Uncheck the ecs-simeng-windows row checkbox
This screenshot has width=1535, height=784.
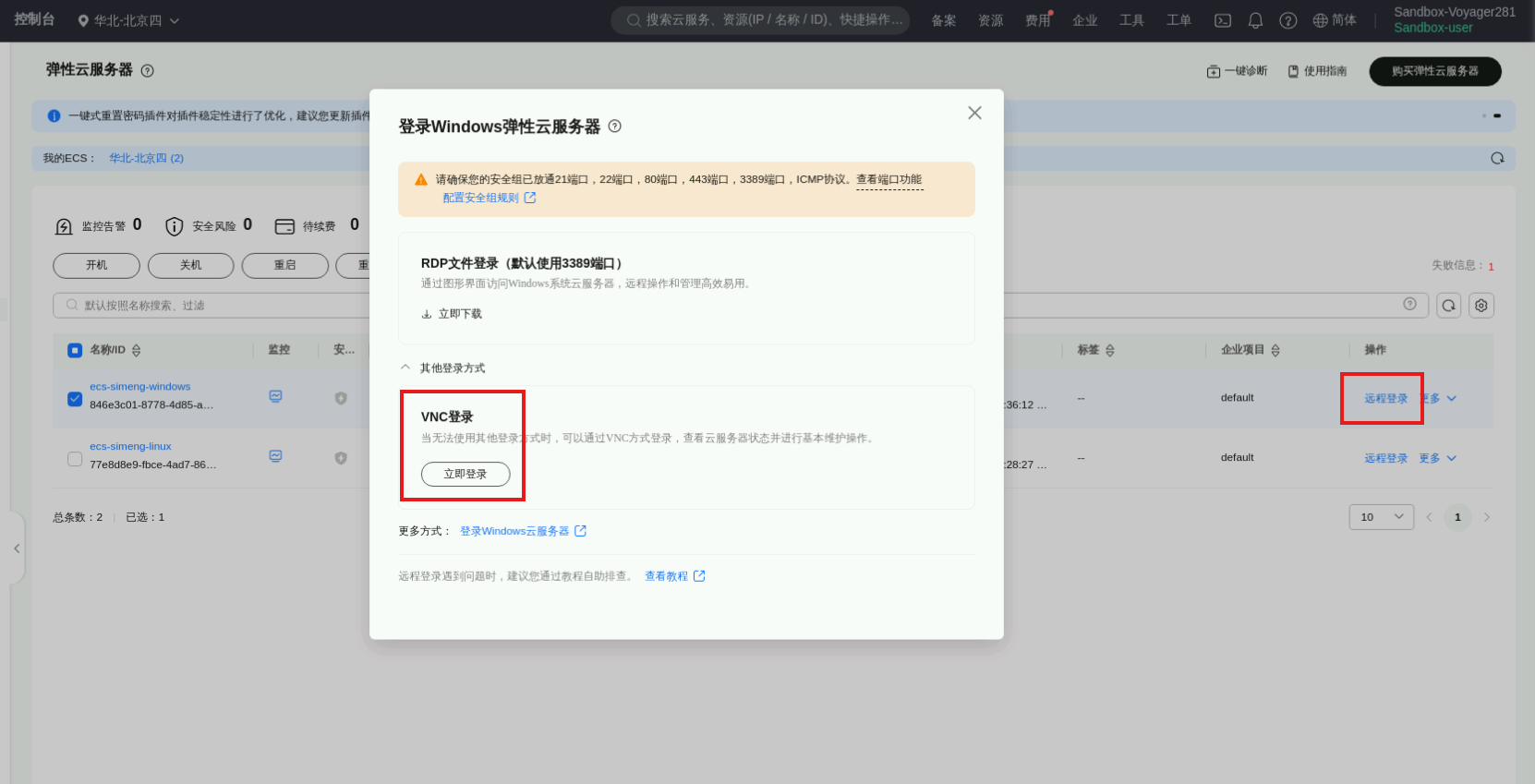[75, 399]
